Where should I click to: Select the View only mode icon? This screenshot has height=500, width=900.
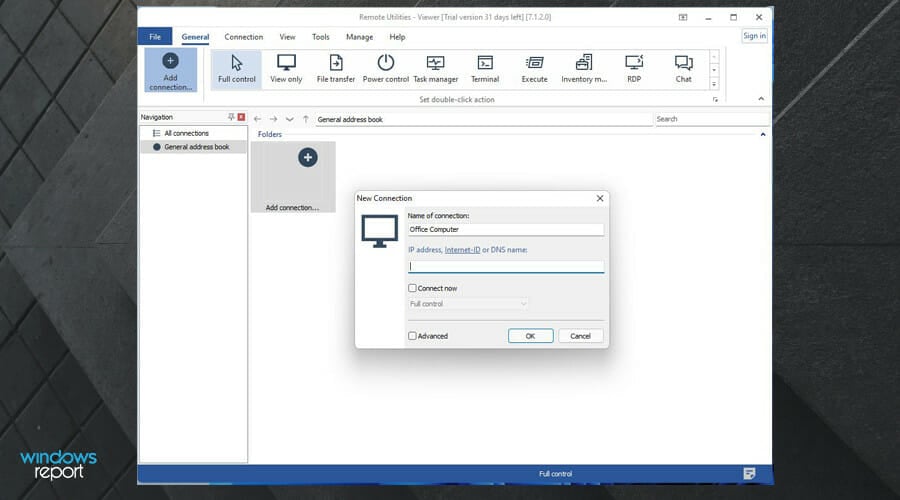(x=286, y=69)
